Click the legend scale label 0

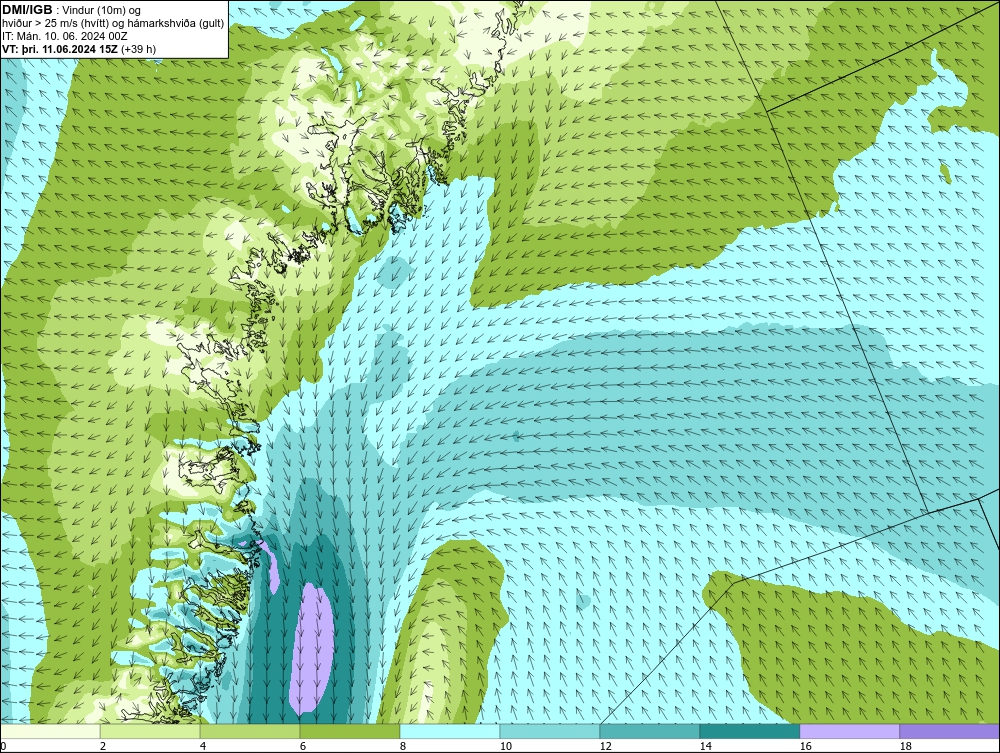click(4, 746)
